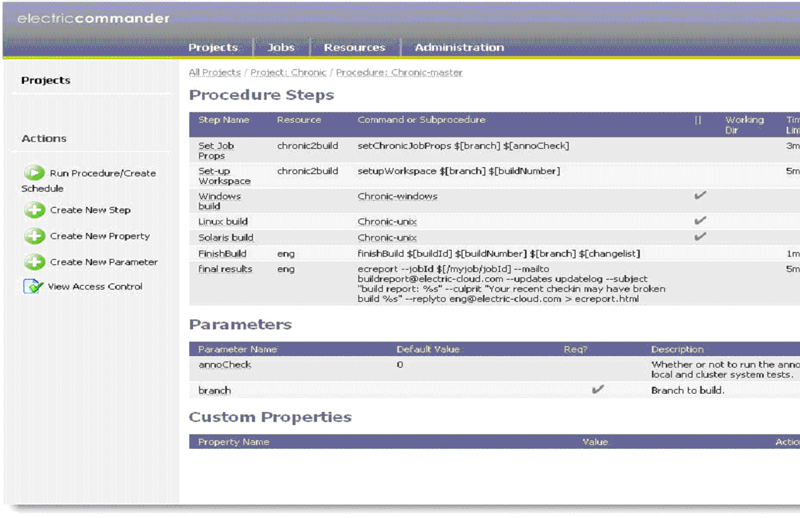Open the FinishBuild step
This screenshot has height=518, width=800.
pos(222,254)
